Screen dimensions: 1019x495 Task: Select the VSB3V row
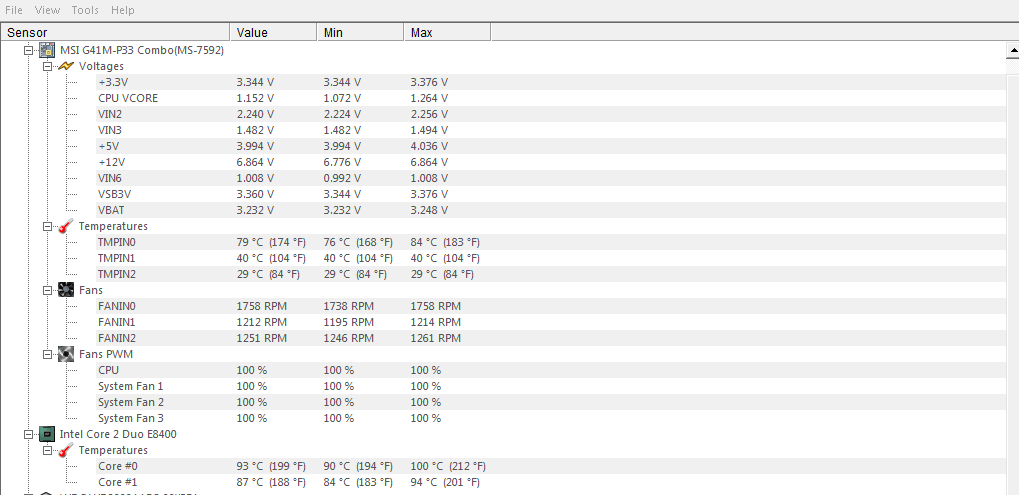(549, 194)
